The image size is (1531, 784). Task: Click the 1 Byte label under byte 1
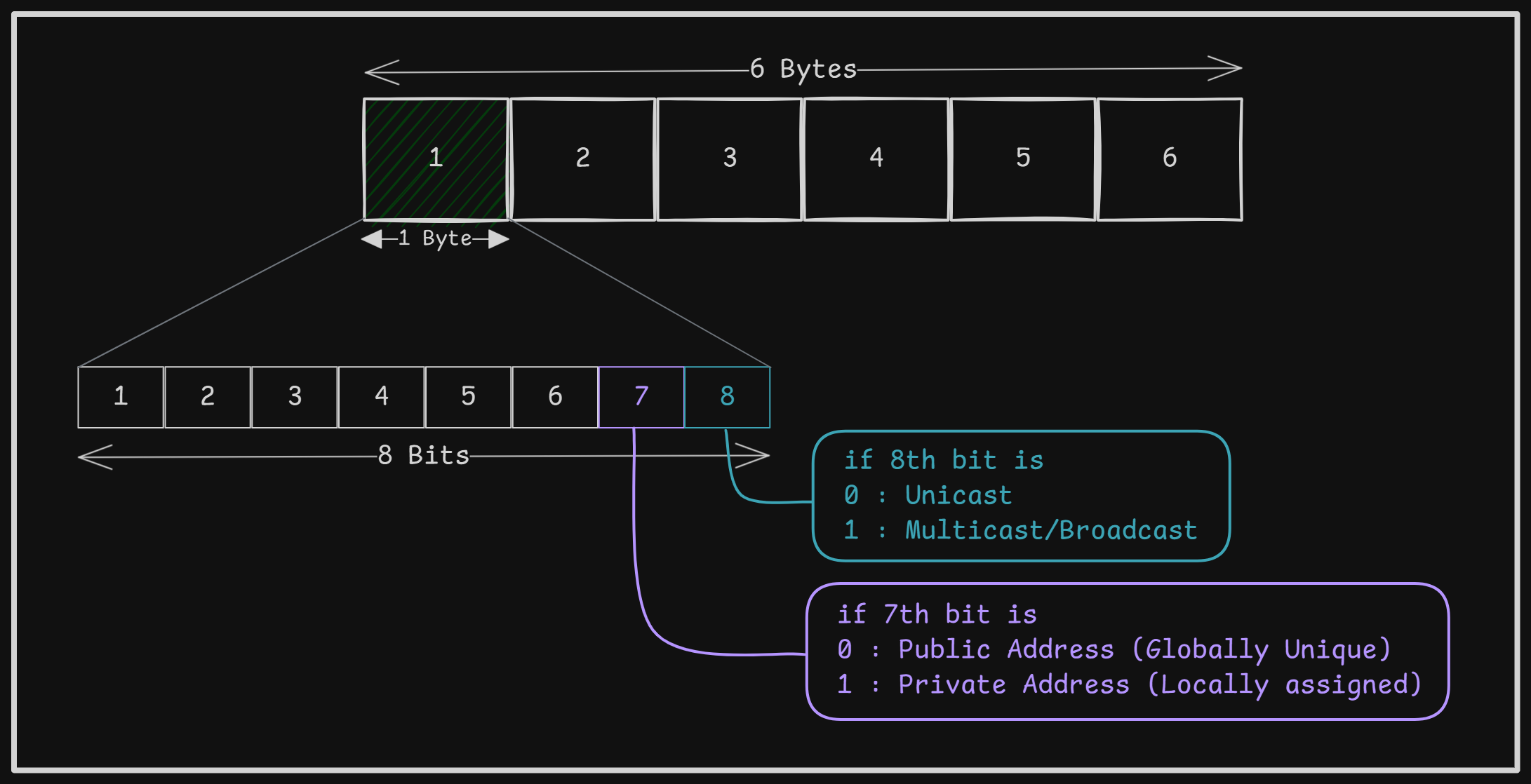point(435,238)
